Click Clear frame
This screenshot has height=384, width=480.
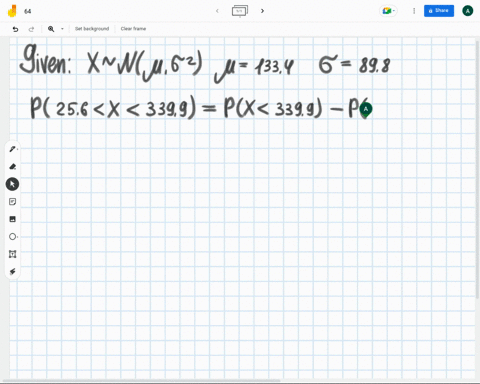[x=133, y=29]
